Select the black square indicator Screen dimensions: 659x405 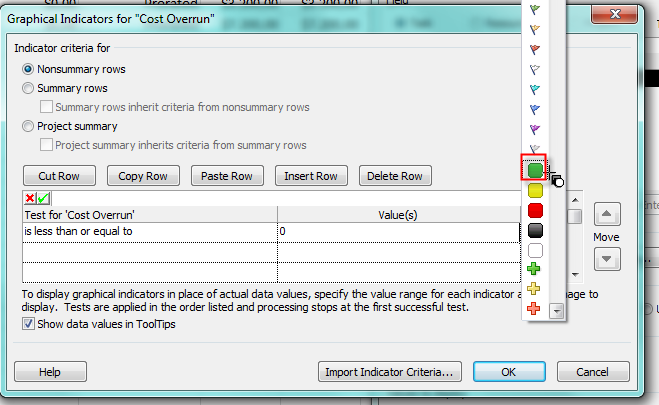click(535, 230)
